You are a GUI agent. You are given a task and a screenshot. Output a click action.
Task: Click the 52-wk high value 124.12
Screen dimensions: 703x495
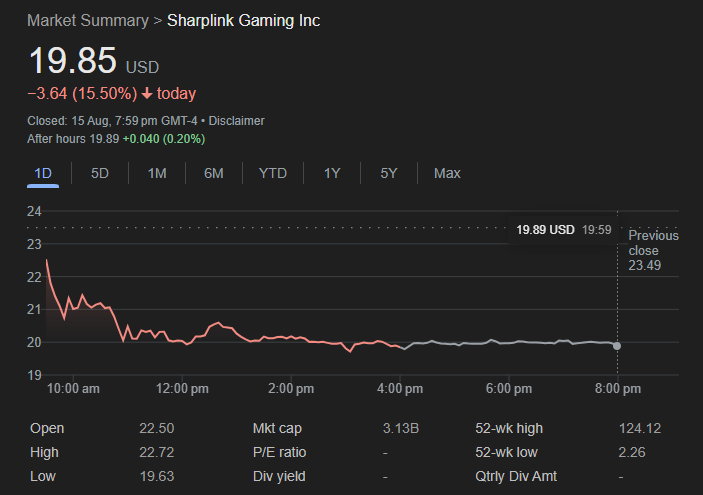pyautogui.click(x=640, y=429)
